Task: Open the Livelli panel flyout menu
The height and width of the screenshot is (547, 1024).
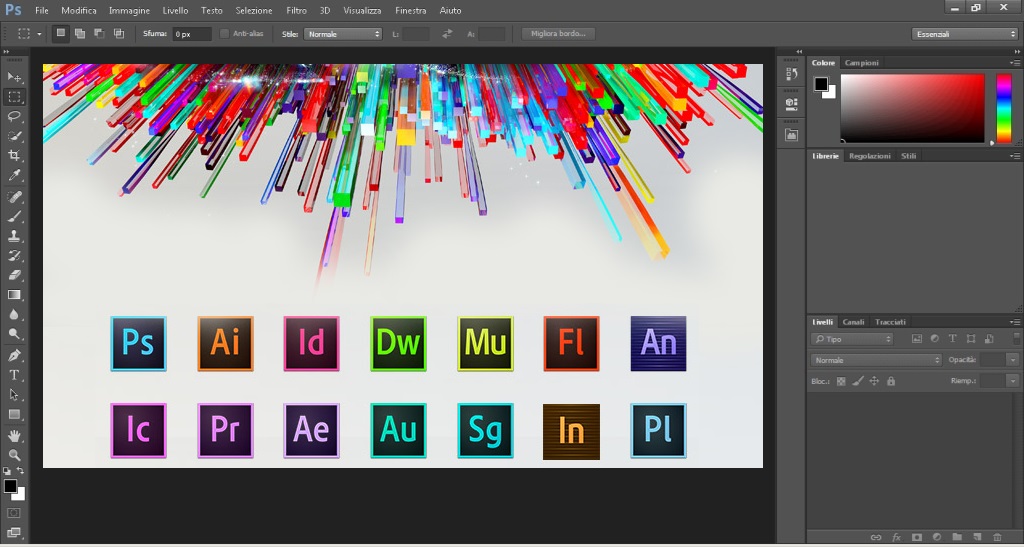Action: coord(1015,322)
